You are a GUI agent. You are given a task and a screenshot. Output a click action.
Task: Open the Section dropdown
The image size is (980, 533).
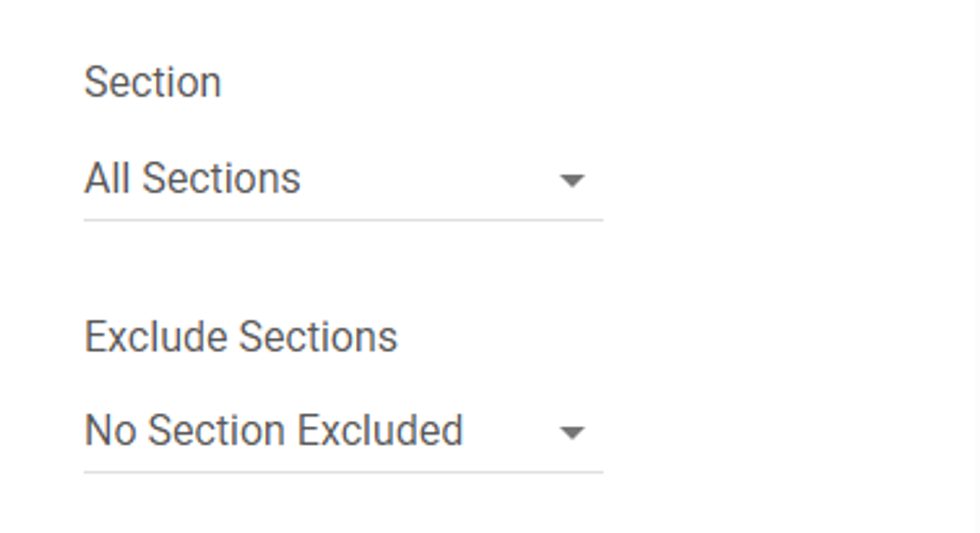pos(343,180)
